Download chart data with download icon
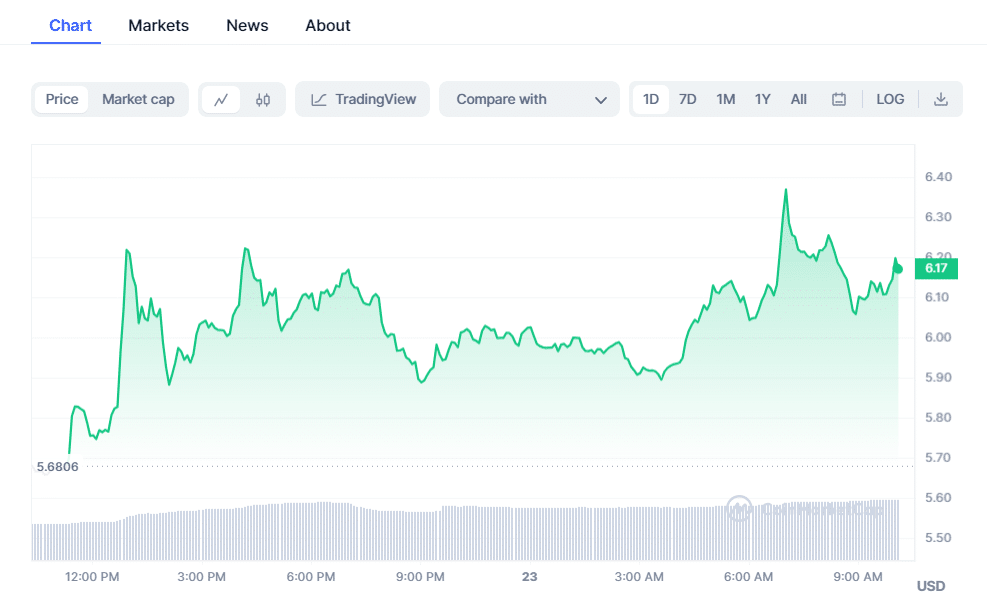Viewport: 987px width, 615px height. tap(940, 99)
